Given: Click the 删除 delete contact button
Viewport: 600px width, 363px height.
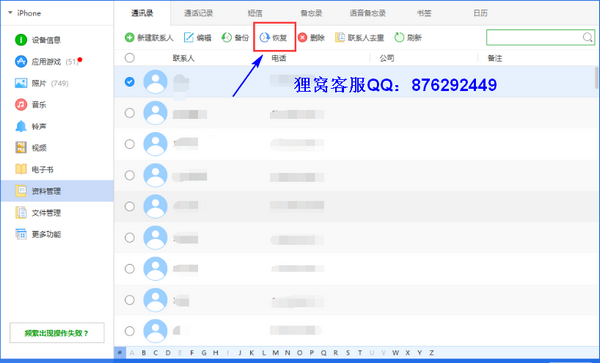Looking at the screenshot, I should click(311, 37).
